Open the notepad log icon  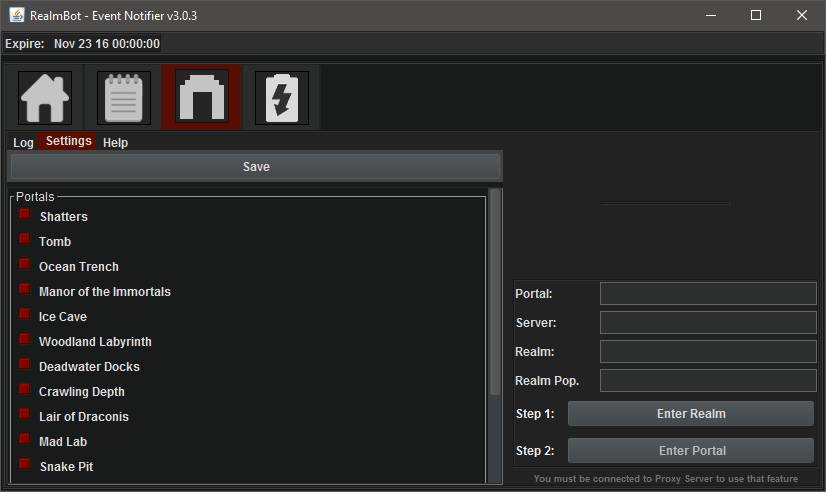pos(124,98)
